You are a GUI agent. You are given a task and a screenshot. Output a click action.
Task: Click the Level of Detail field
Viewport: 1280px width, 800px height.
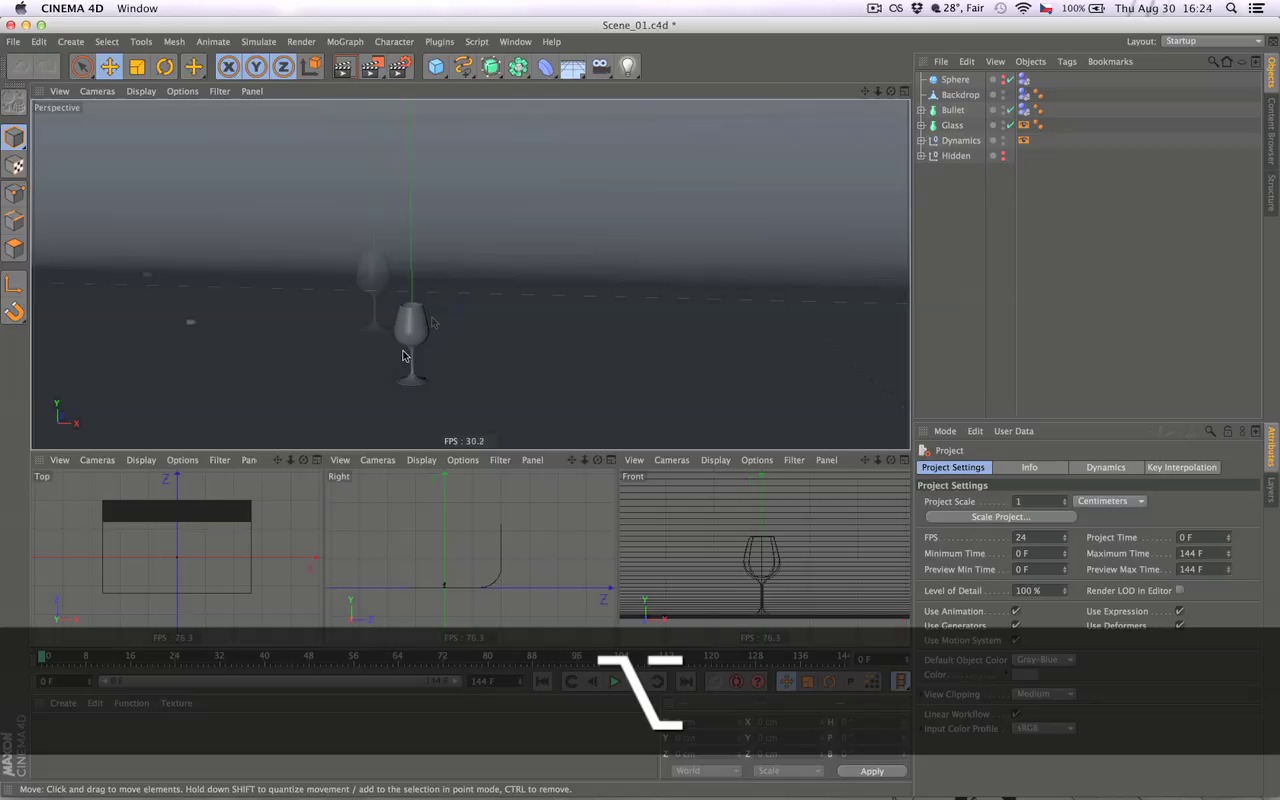[1040, 590]
